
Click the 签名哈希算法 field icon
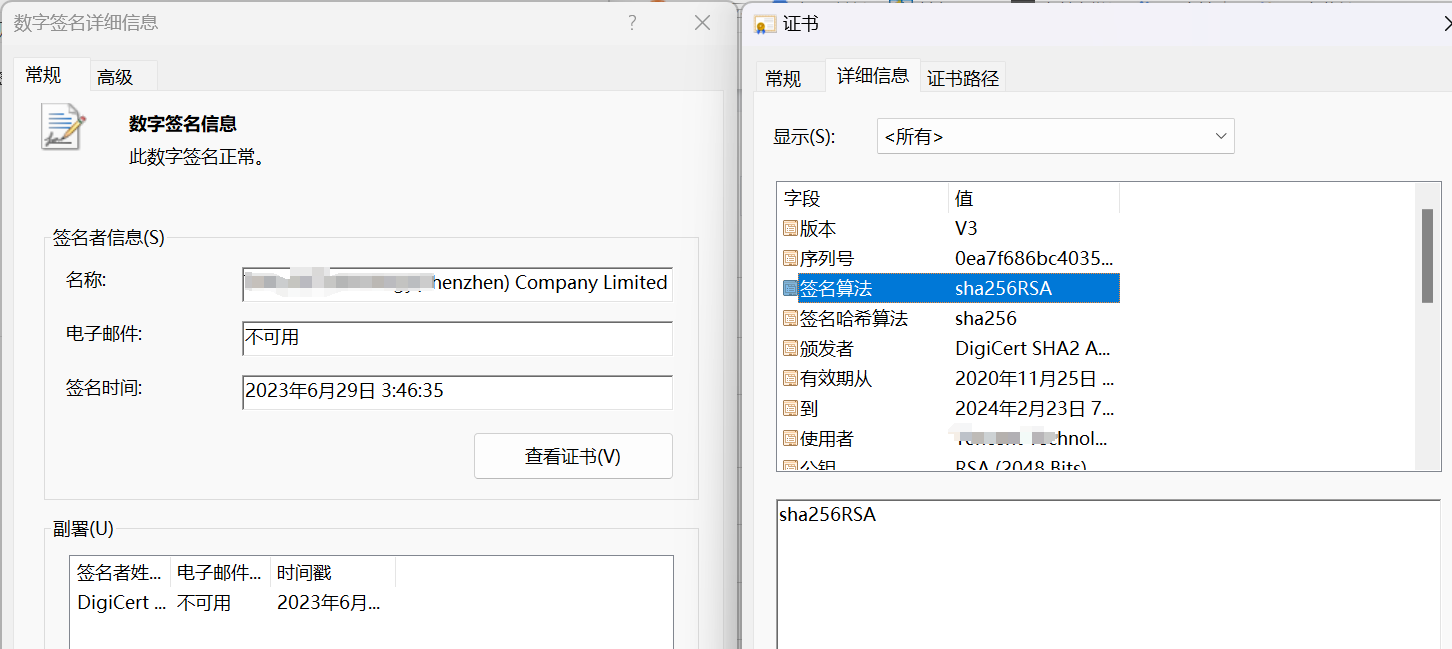click(790, 319)
